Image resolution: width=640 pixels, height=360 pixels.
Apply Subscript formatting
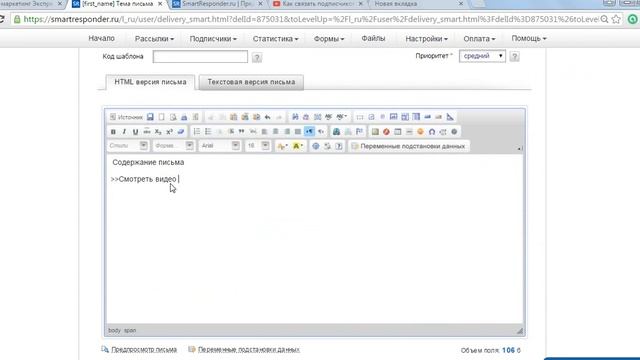[158, 132]
